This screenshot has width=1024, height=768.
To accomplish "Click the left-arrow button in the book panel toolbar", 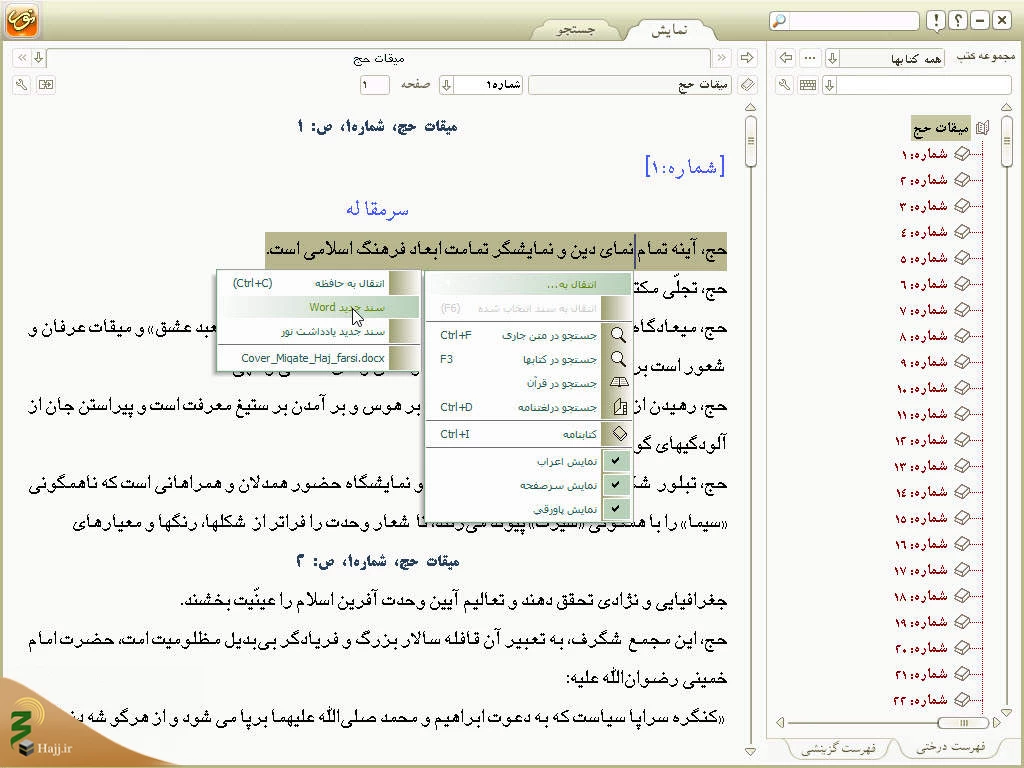I will point(786,58).
